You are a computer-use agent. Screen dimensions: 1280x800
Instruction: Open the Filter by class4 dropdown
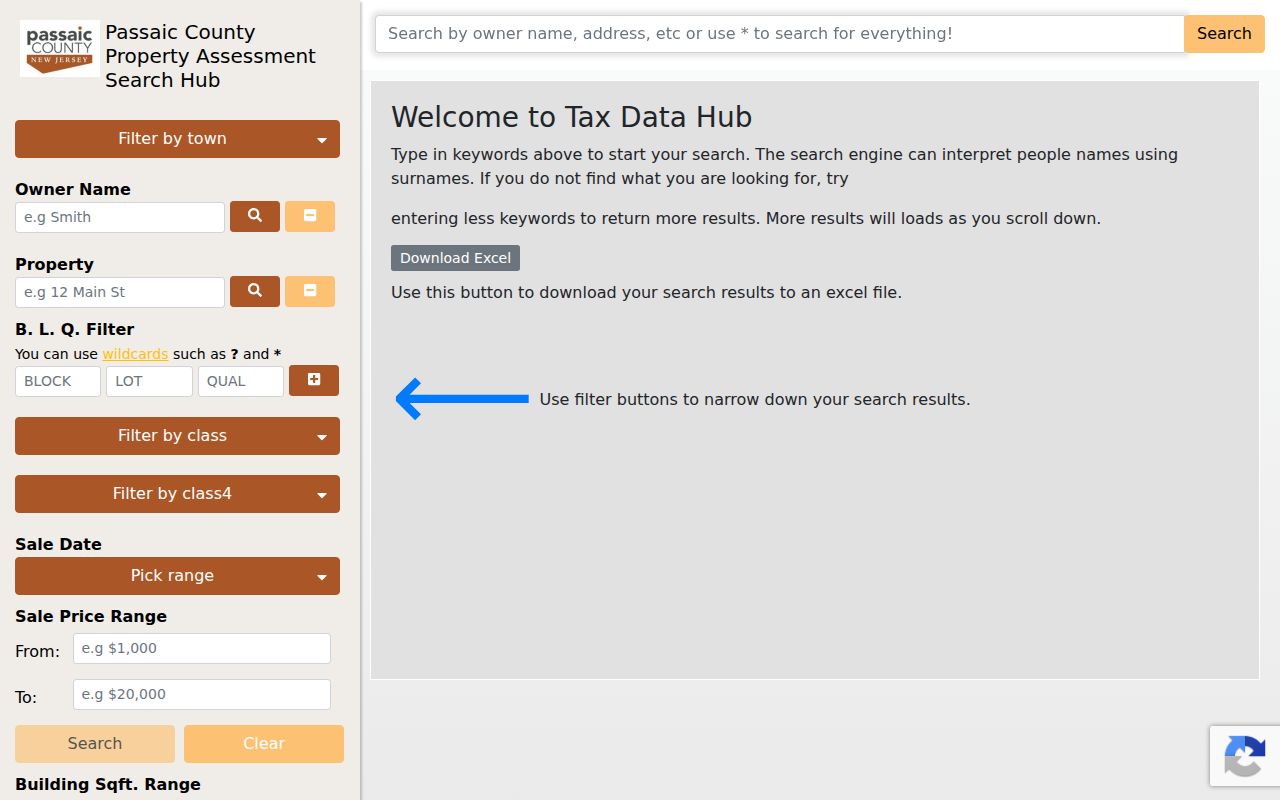pyautogui.click(x=177, y=494)
